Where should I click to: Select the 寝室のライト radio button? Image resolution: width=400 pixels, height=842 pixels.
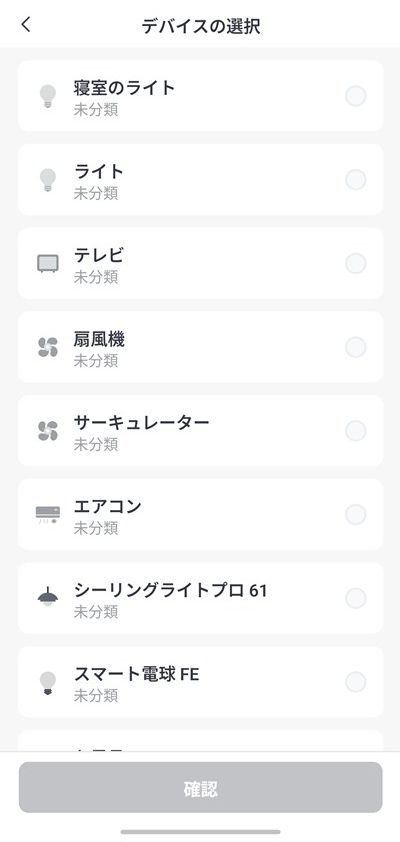pos(355,96)
